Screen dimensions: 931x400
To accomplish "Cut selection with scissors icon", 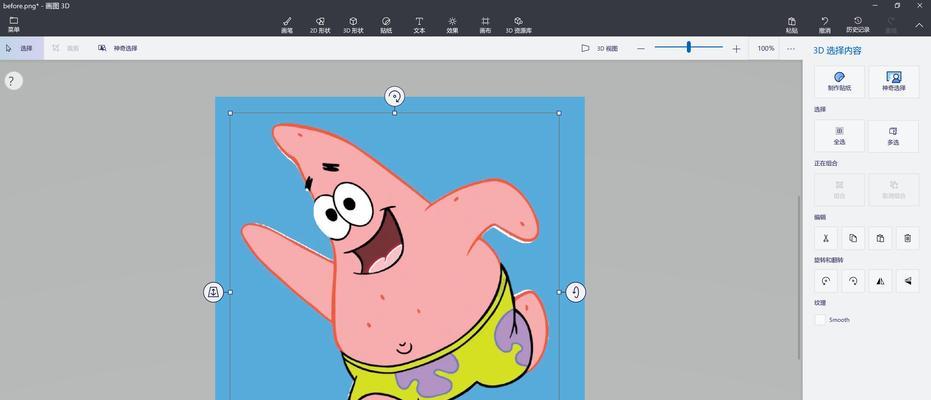I will tap(825, 238).
